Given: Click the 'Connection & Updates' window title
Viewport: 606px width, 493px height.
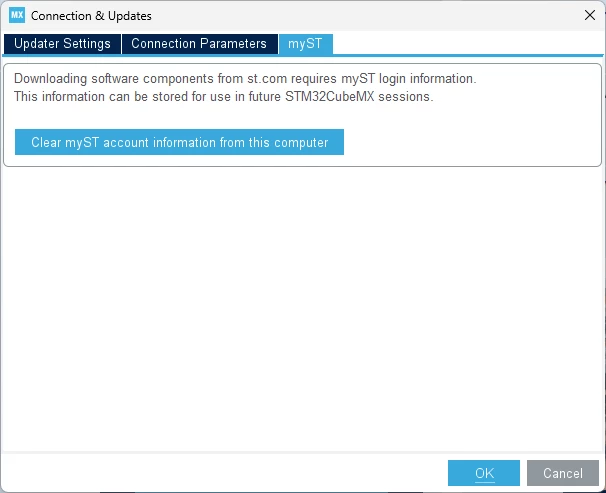Looking at the screenshot, I should click(91, 16).
